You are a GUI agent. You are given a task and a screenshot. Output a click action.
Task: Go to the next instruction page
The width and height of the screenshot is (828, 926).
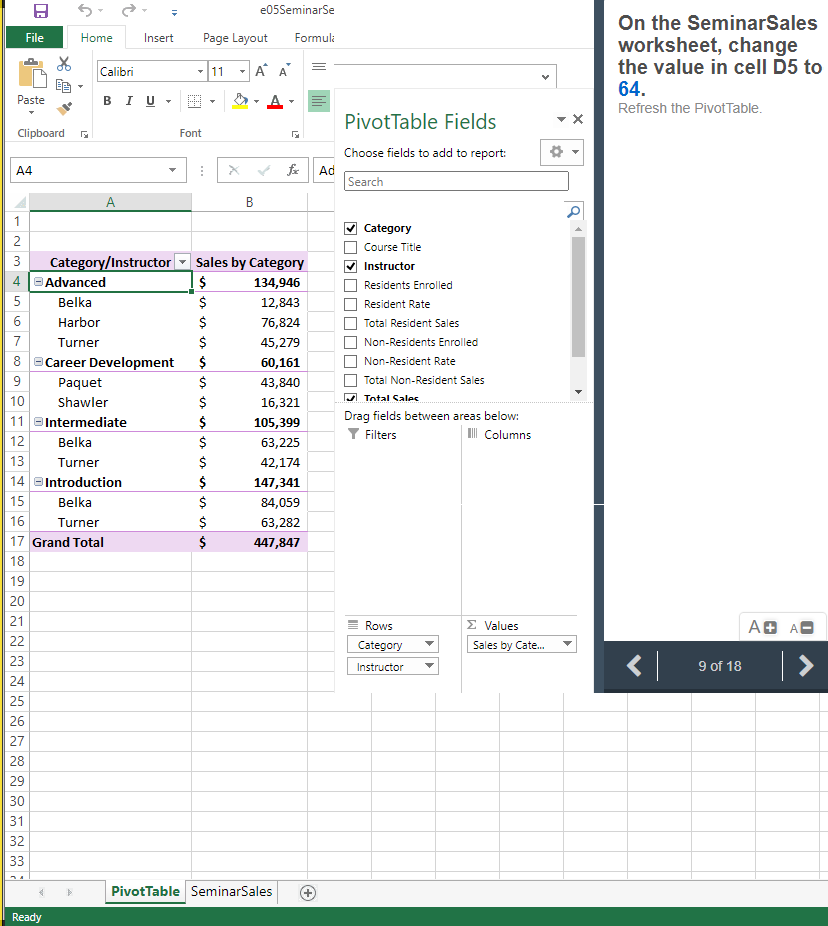[x=806, y=665]
